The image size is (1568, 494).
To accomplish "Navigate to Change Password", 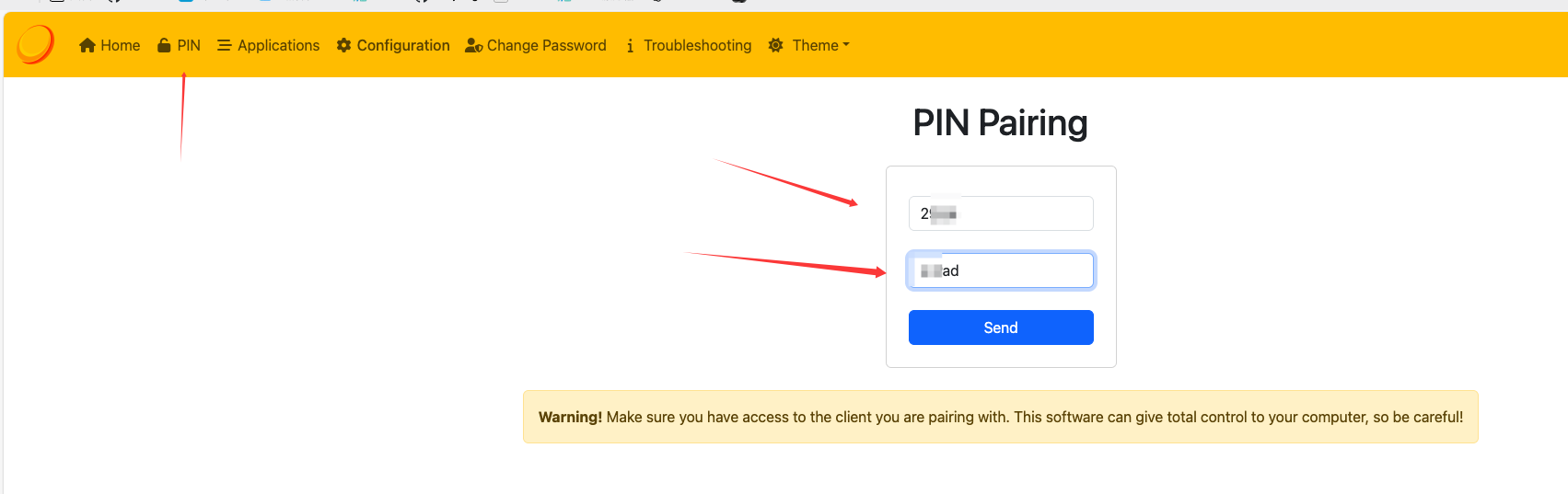I will 546,45.
